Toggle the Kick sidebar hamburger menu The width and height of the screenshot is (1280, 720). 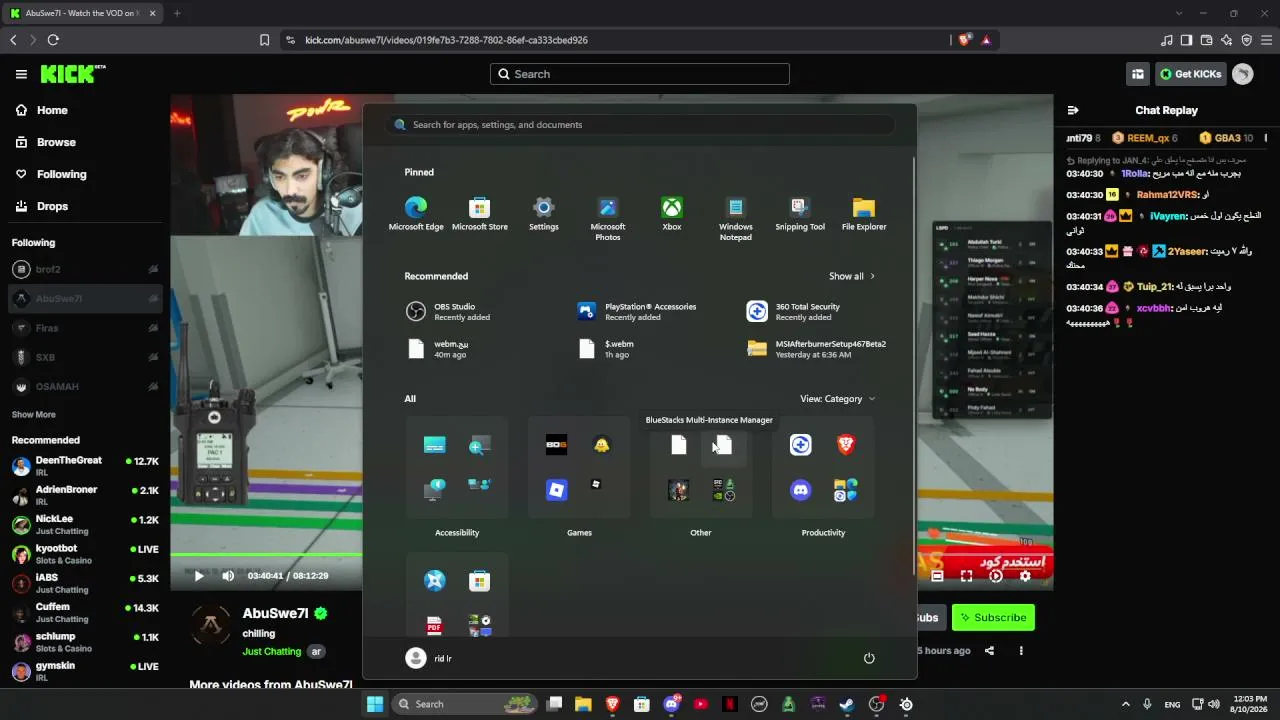21,74
